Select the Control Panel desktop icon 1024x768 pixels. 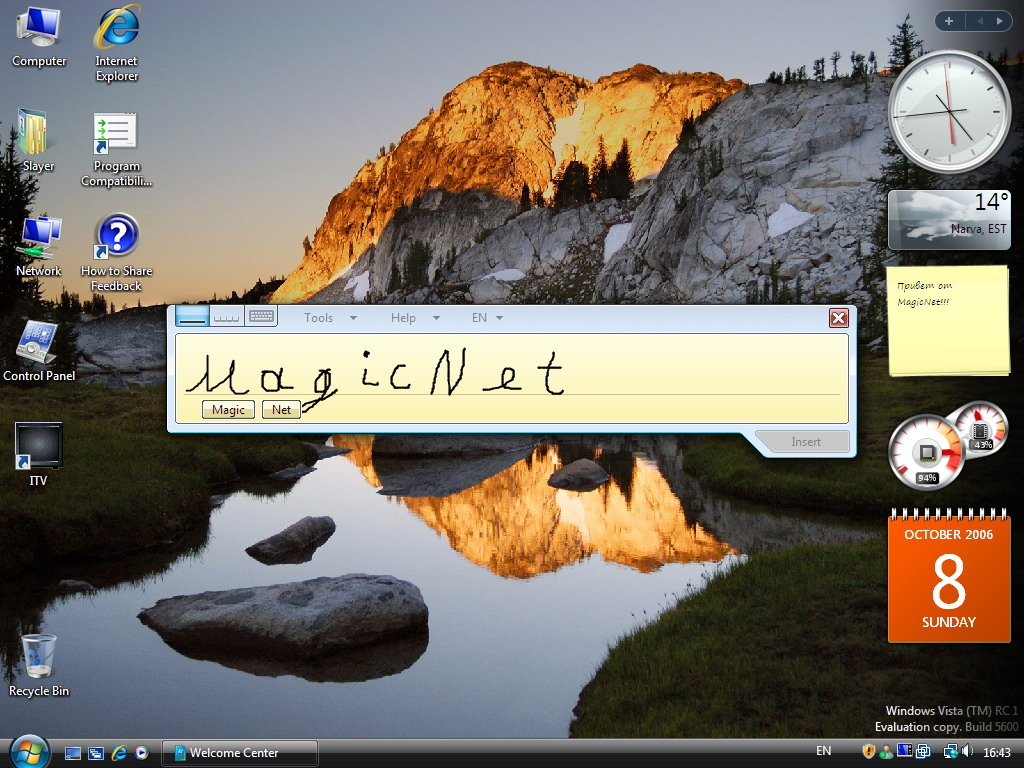39,351
